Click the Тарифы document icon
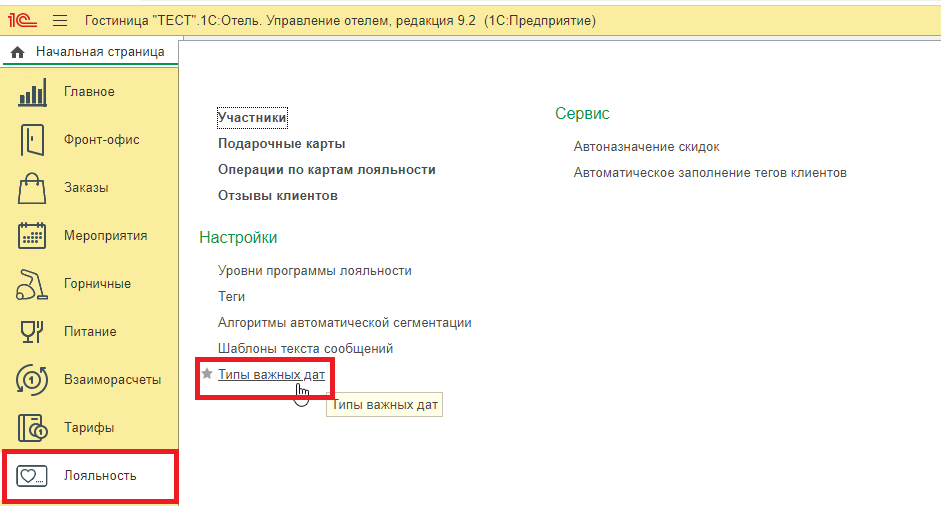The image size is (941, 506). click(32, 428)
